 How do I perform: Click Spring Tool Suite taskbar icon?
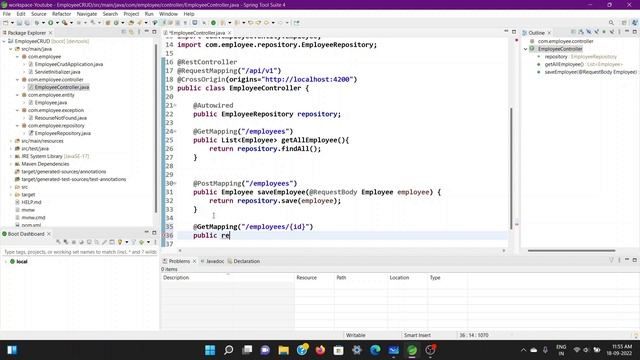click(x=412, y=350)
